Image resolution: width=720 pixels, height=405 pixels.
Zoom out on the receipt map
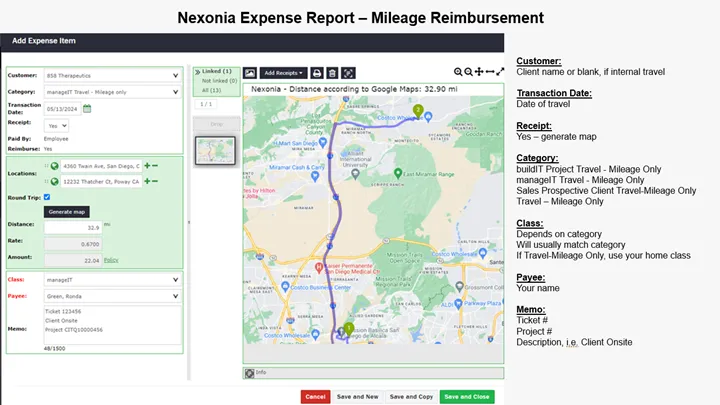coord(468,72)
